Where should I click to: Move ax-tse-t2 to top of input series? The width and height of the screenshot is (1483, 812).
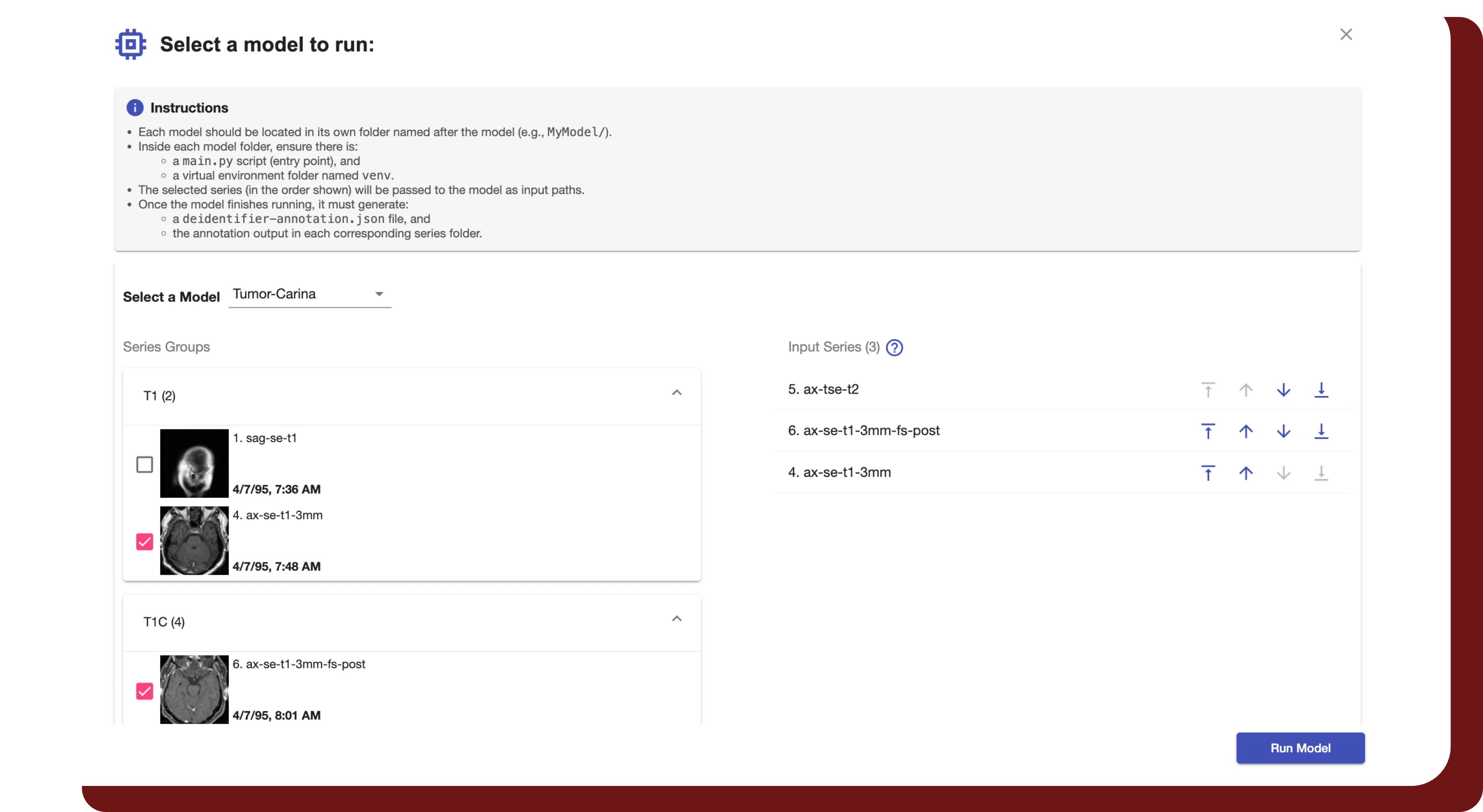pyautogui.click(x=1208, y=390)
